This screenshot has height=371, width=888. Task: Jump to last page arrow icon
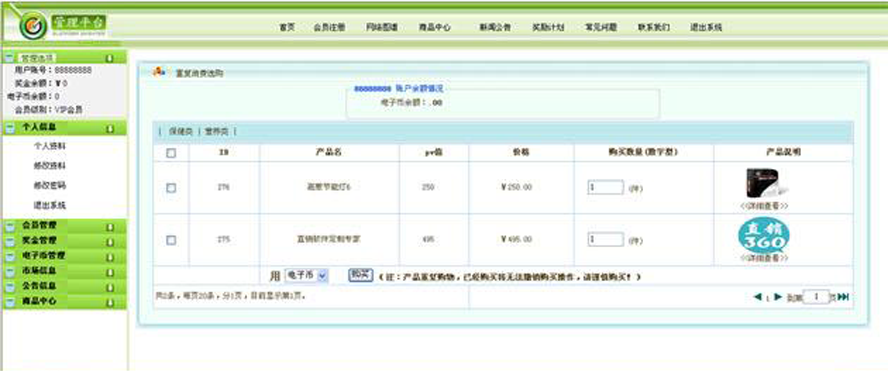pos(844,297)
